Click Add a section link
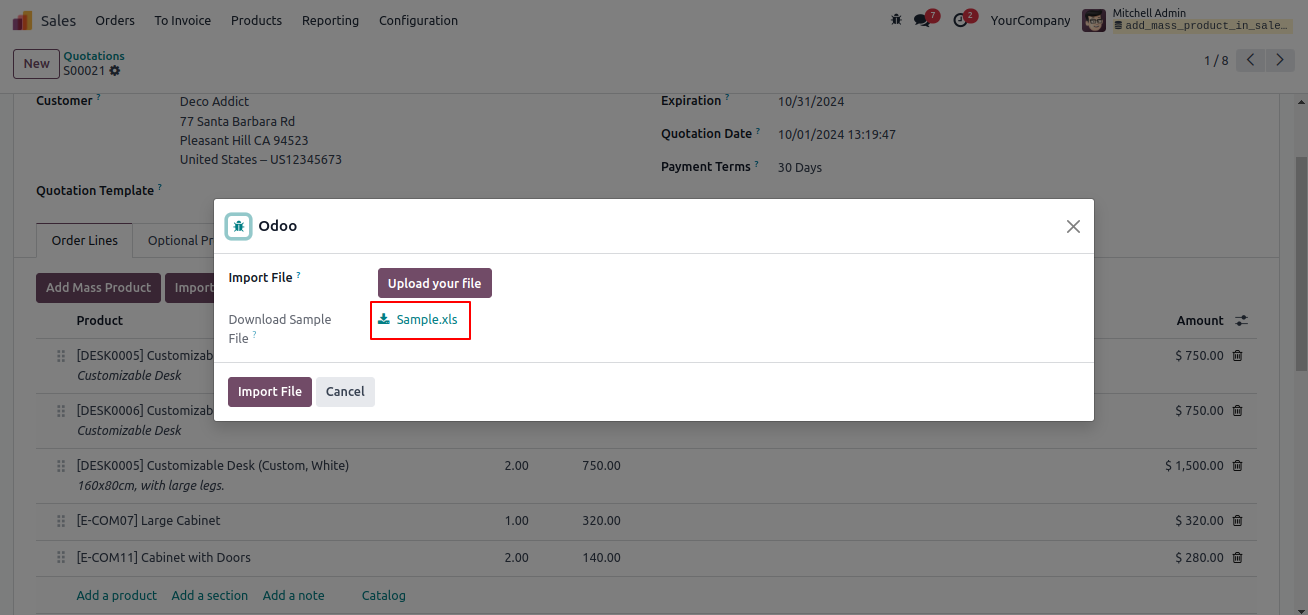This screenshot has height=615, width=1308. (210, 595)
